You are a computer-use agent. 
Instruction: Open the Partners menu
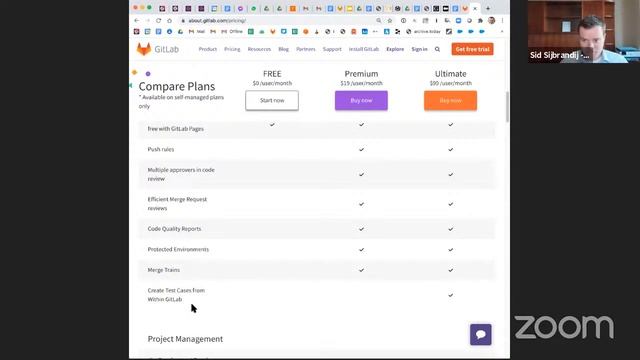306,49
